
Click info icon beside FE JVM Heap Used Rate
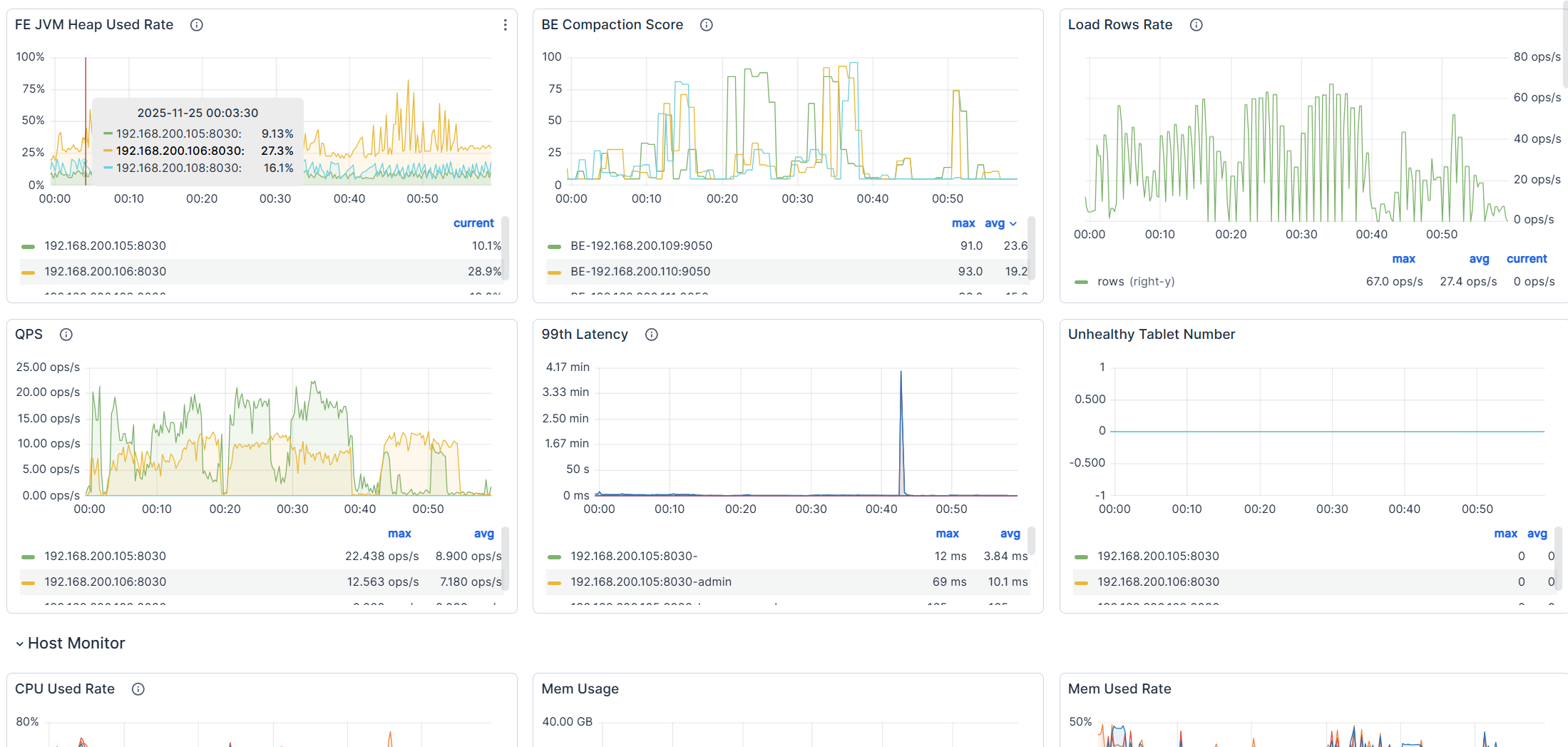pyautogui.click(x=197, y=25)
